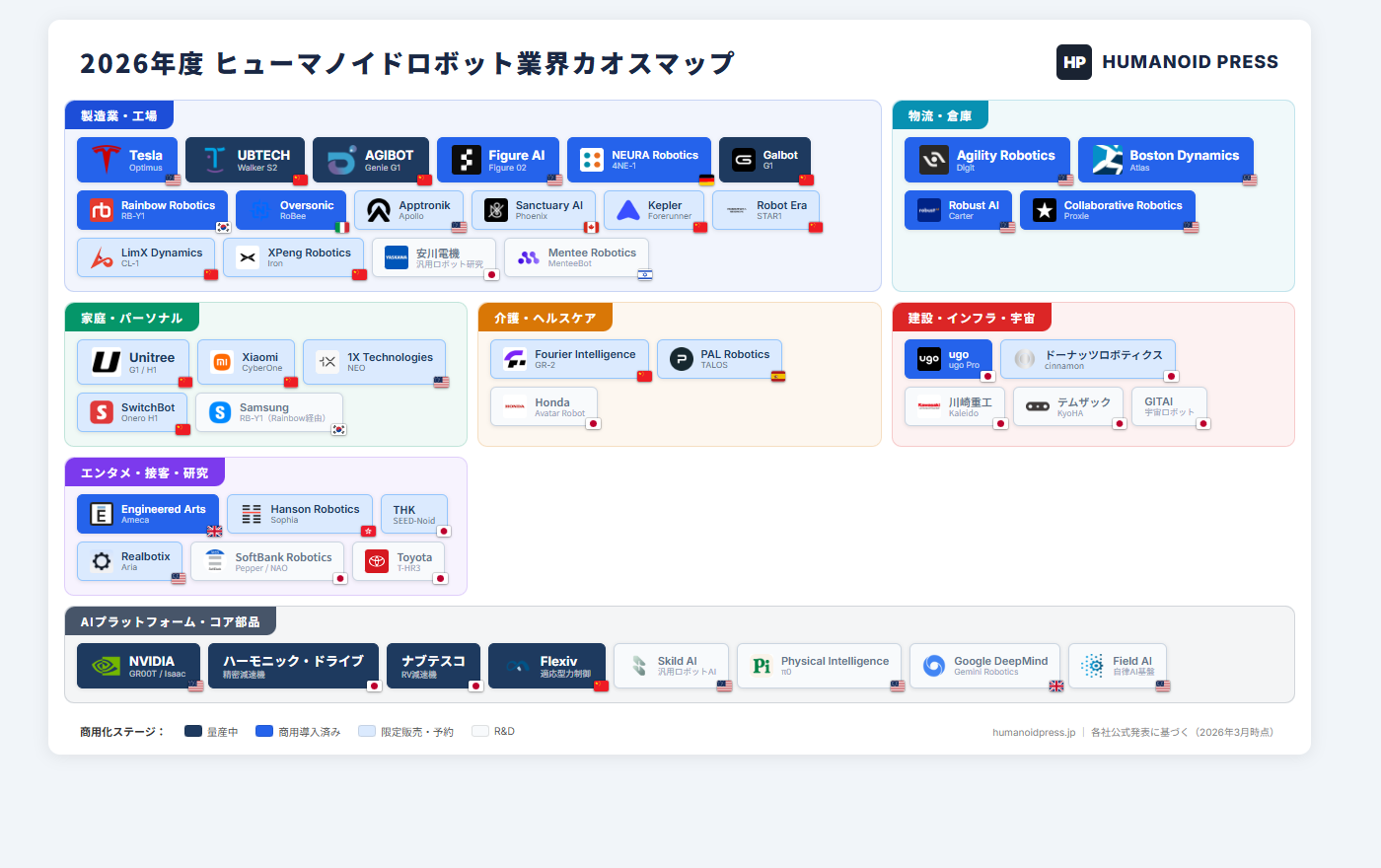Click the Tesla logo icon
The width and height of the screenshot is (1381, 868).
pos(105,160)
